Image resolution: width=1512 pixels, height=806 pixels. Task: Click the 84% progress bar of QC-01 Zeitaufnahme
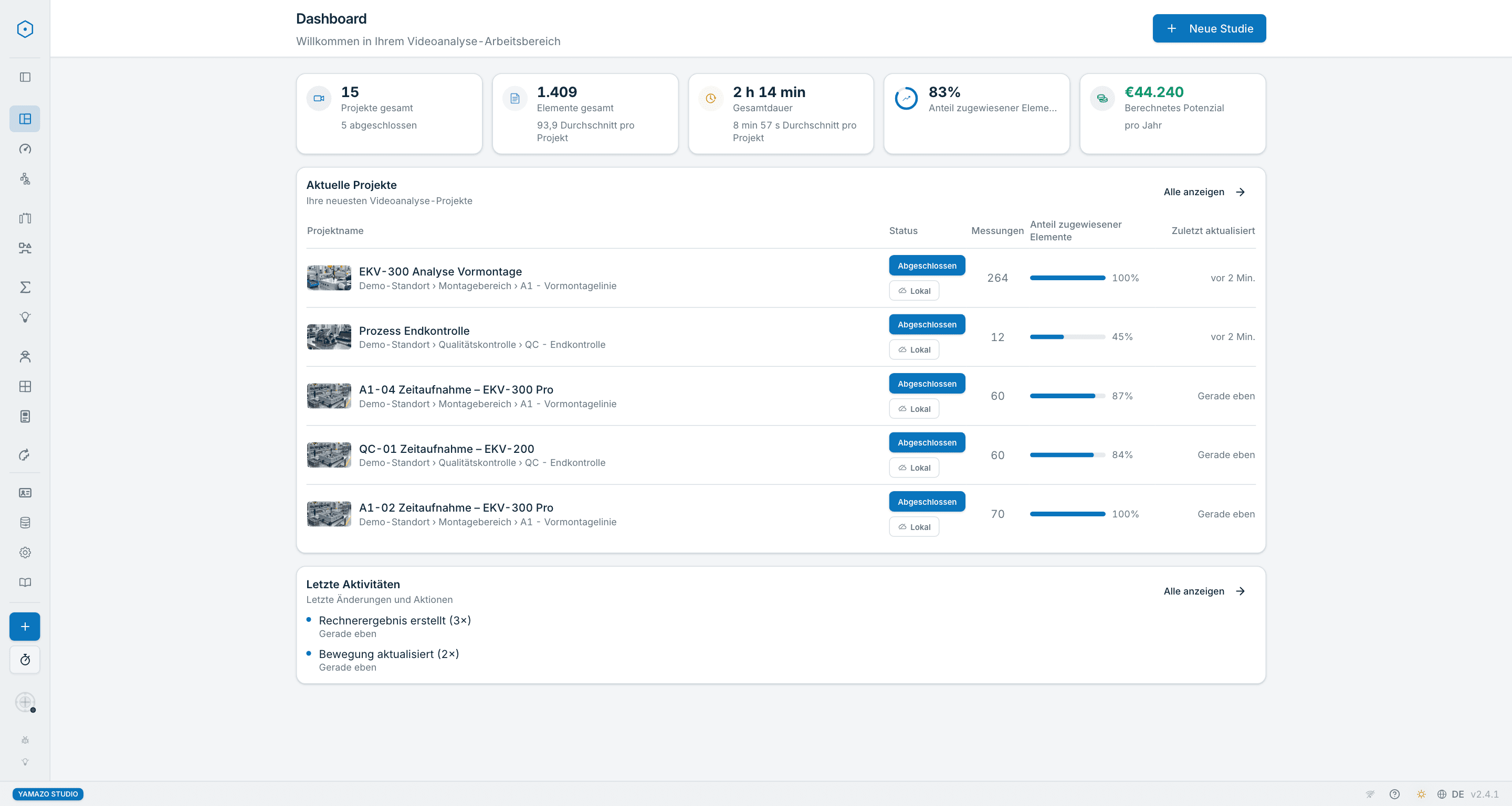(x=1067, y=454)
